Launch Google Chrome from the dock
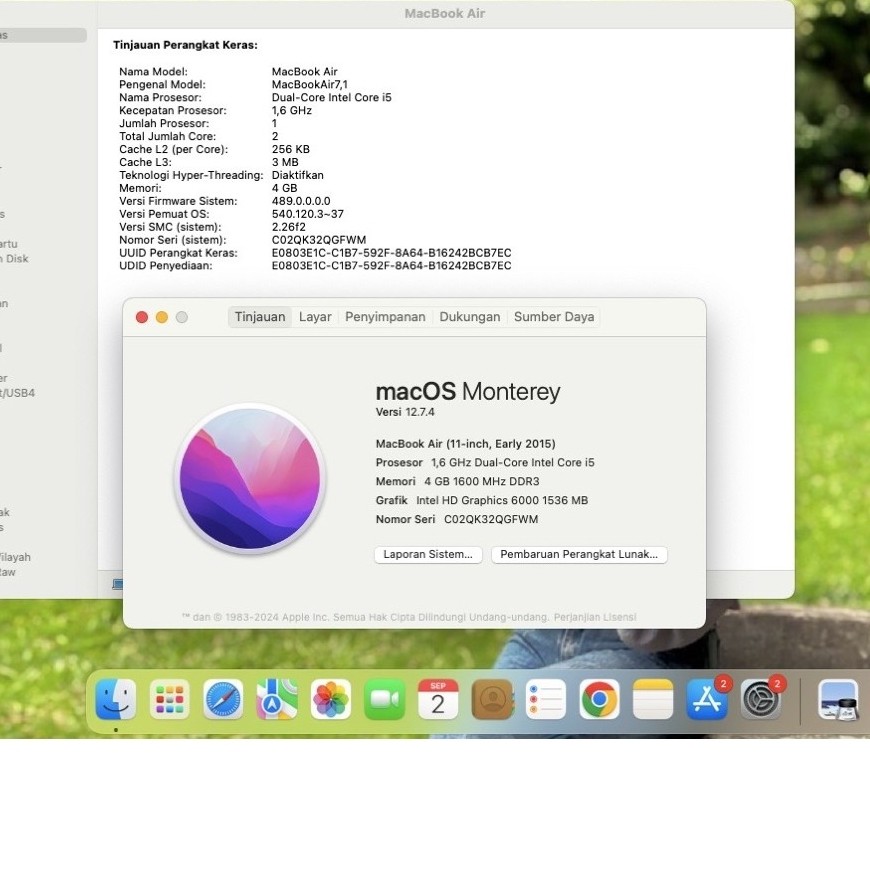 599,699
